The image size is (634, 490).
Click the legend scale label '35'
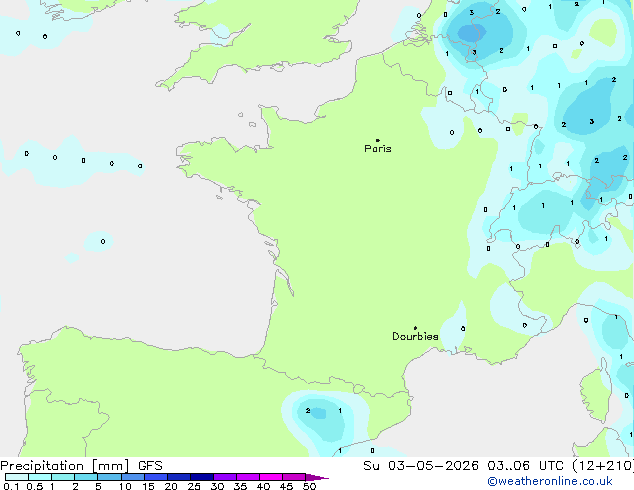[x=240, y=486]
